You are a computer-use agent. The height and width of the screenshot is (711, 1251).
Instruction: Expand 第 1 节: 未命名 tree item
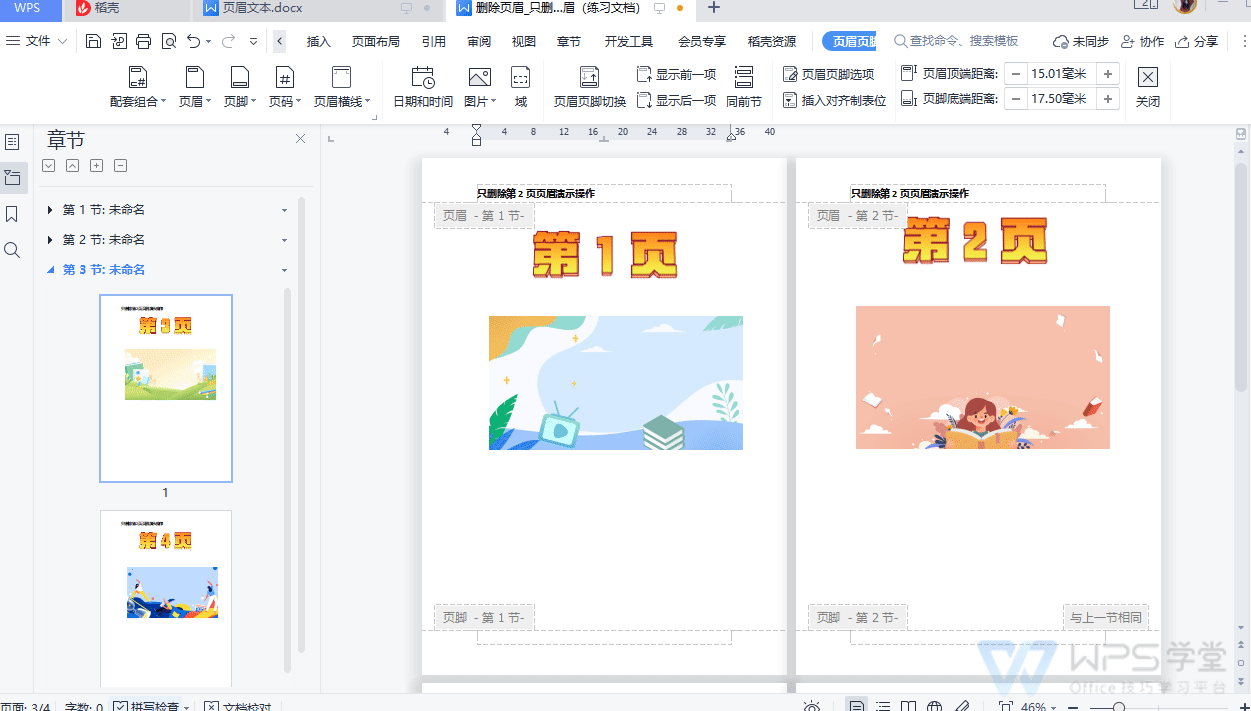tap(50, 210)
